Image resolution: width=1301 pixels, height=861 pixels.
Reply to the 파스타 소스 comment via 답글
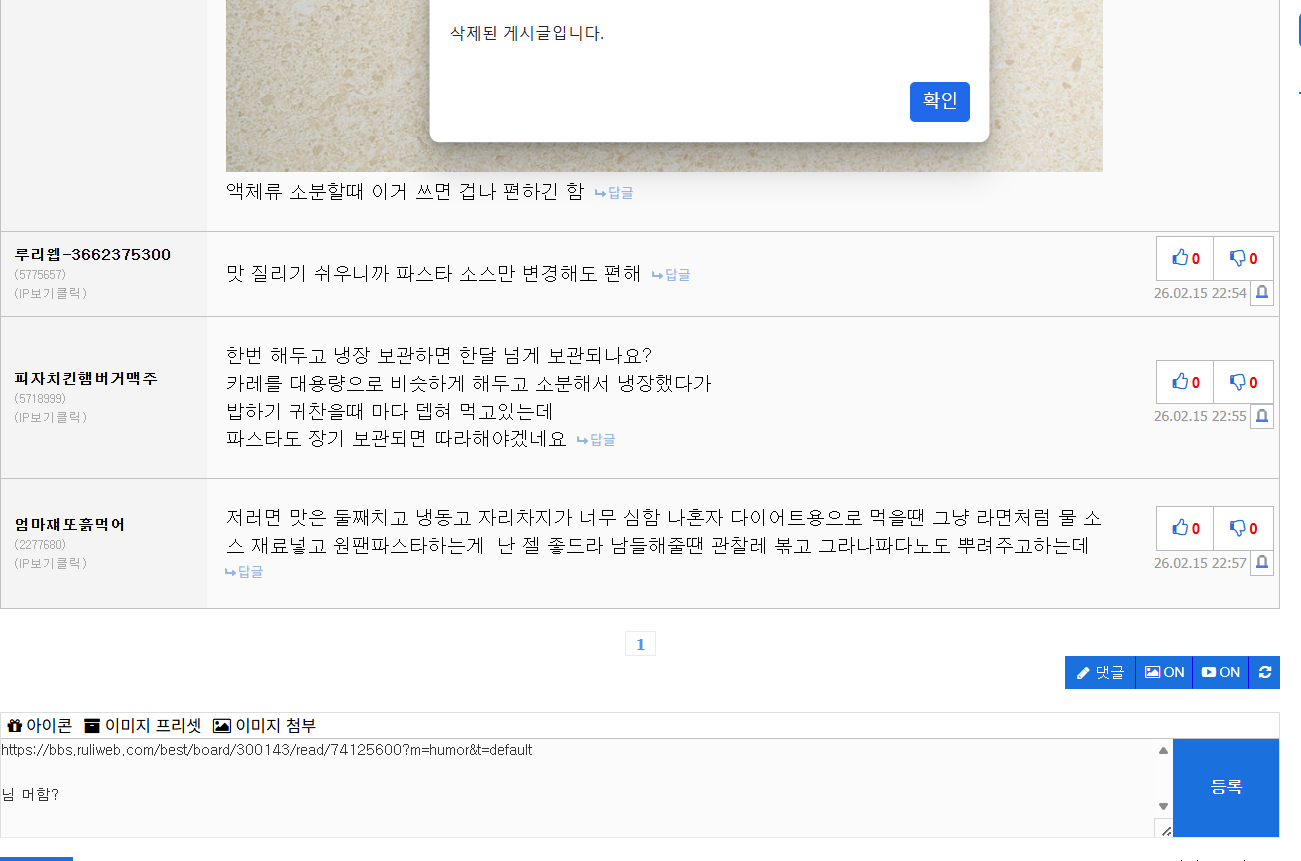pyautogui.click(x=671, y=275)
